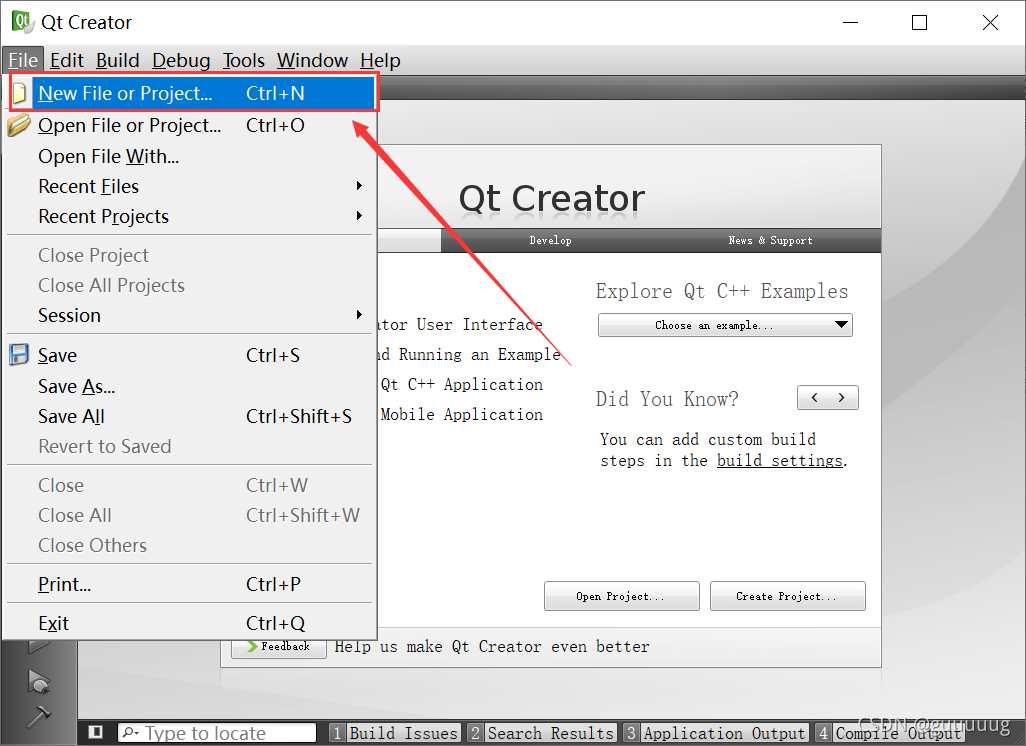Choose the Save menu entry
1026x746 pixels.
pos(190,355)
